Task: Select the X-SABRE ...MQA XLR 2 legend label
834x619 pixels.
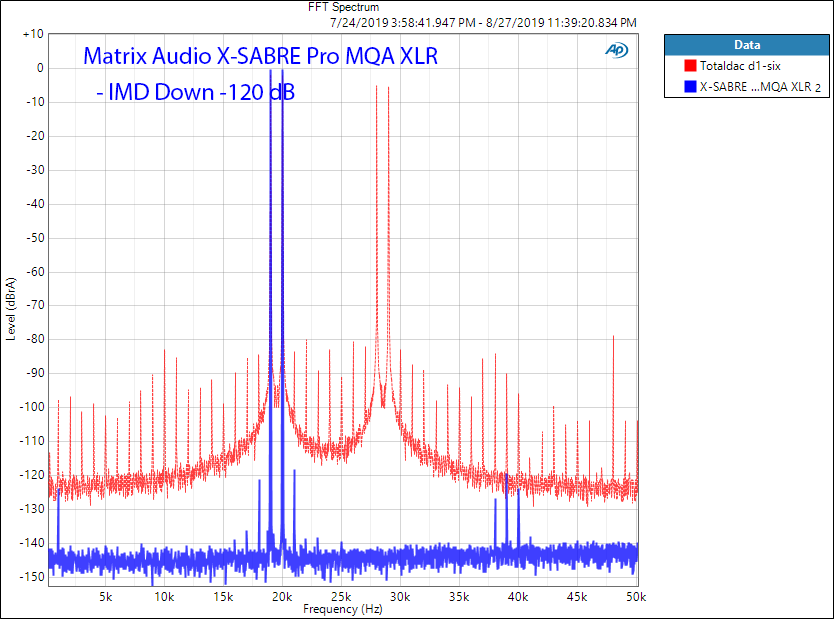Action: 760,87
